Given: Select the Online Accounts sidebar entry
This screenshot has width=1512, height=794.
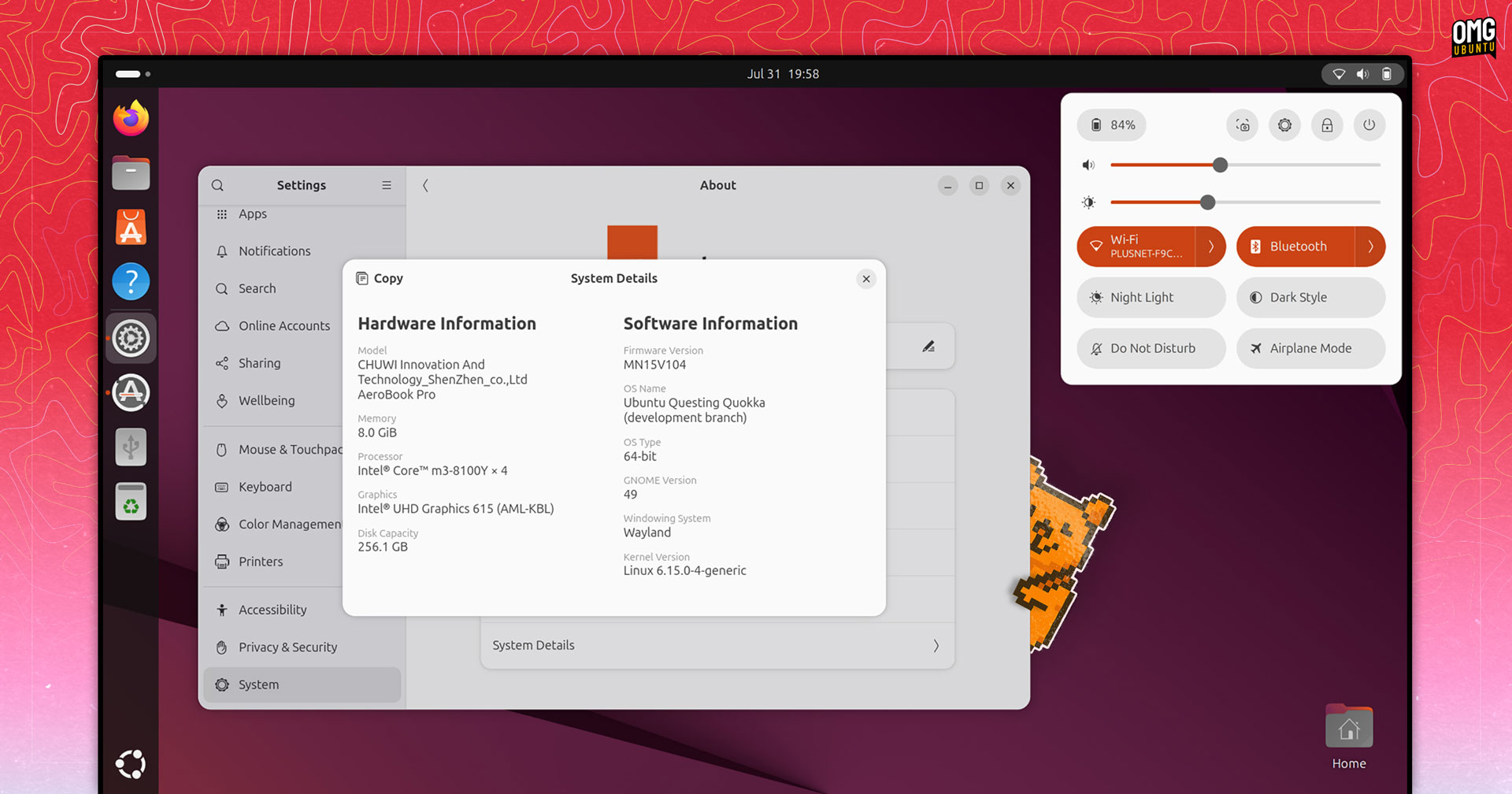Looking at the screenshot, I should [x=283, y=325].
